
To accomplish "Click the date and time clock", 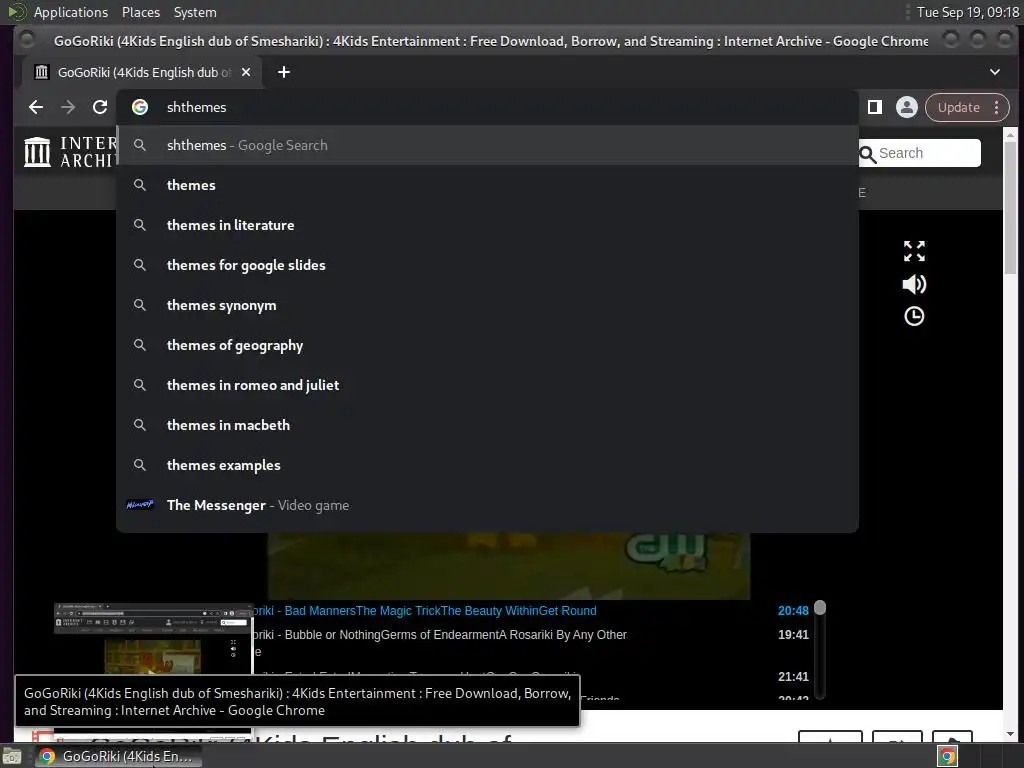I will [967, 12].
